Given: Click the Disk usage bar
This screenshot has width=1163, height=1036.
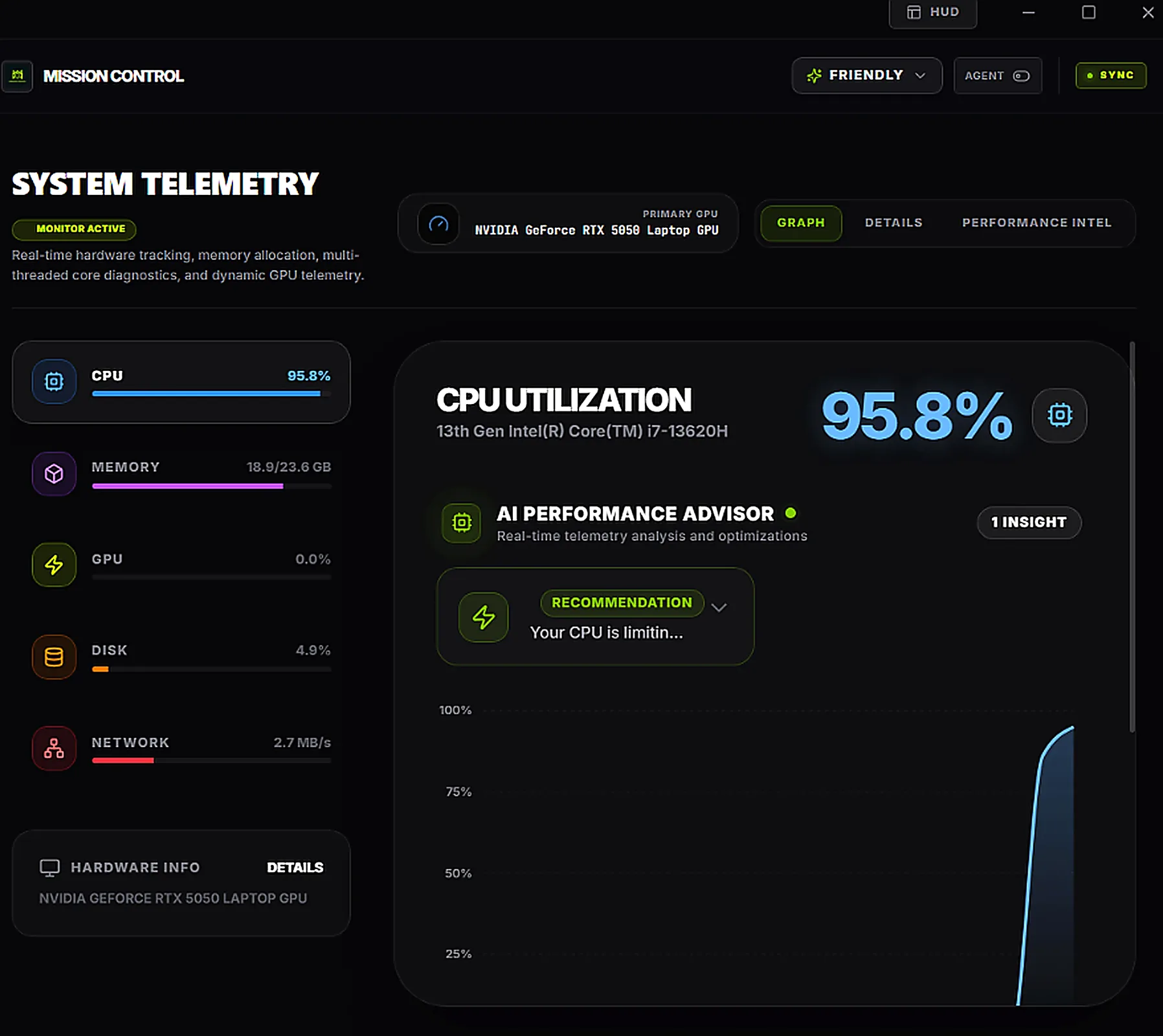Looking at the screenshot, I should [212, 669].
